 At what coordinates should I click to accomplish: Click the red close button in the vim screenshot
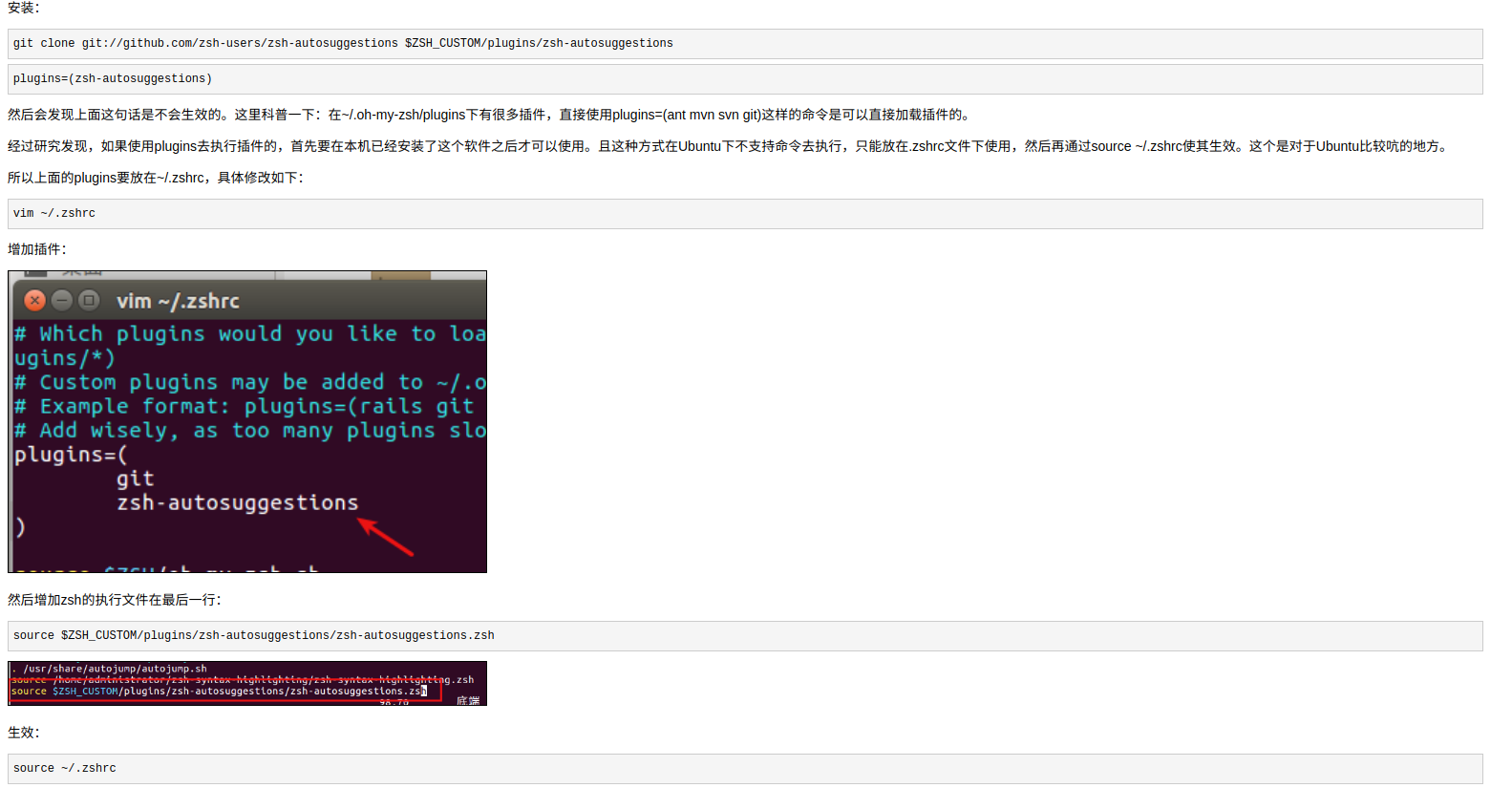(x=35, y=301)
